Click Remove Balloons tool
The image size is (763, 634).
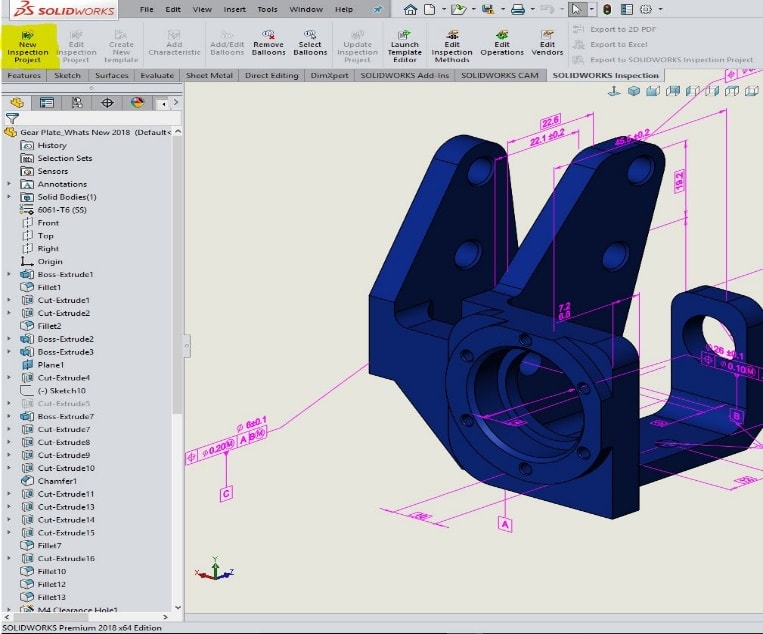tap(269, 43)
